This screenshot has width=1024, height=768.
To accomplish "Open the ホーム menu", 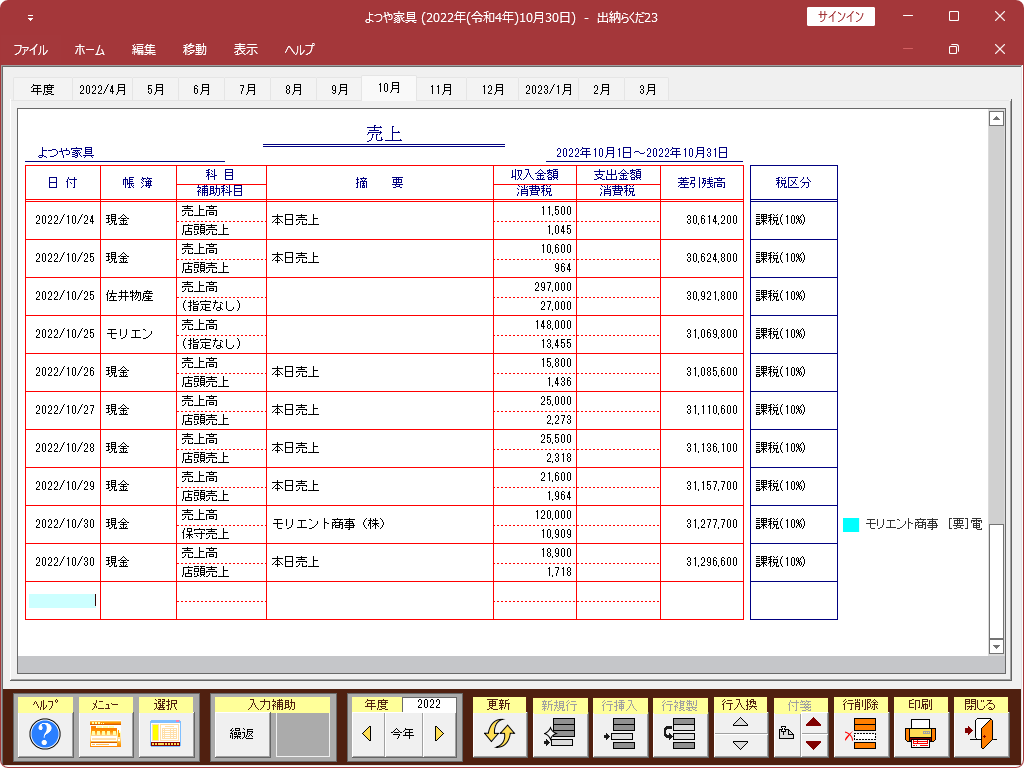I will point(89,50).
